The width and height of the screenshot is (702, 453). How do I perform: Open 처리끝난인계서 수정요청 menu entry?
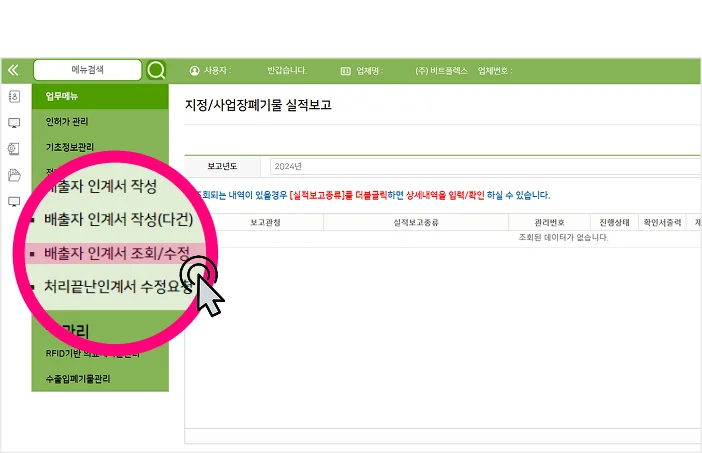pos(118,287)
